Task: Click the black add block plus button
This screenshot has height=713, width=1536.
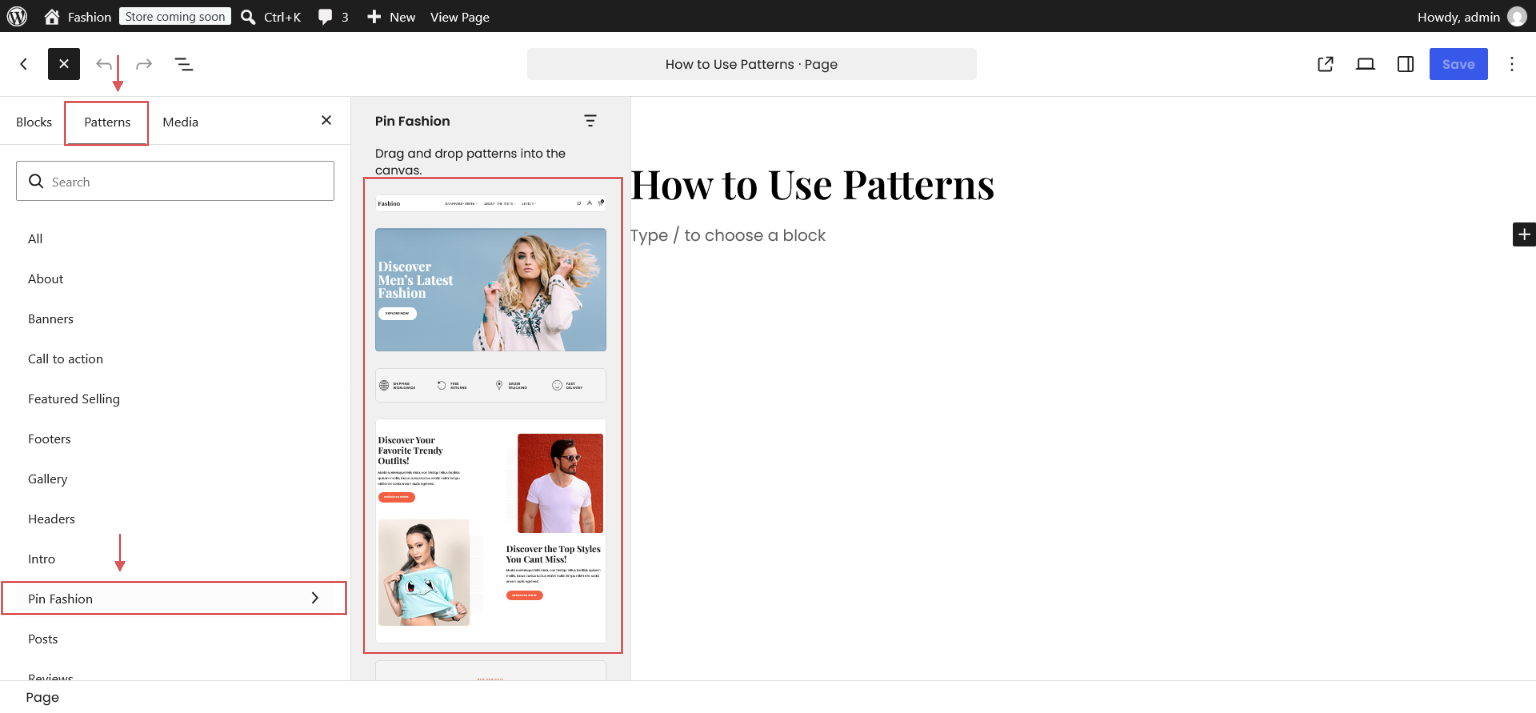Action: tap(1524, 234)
